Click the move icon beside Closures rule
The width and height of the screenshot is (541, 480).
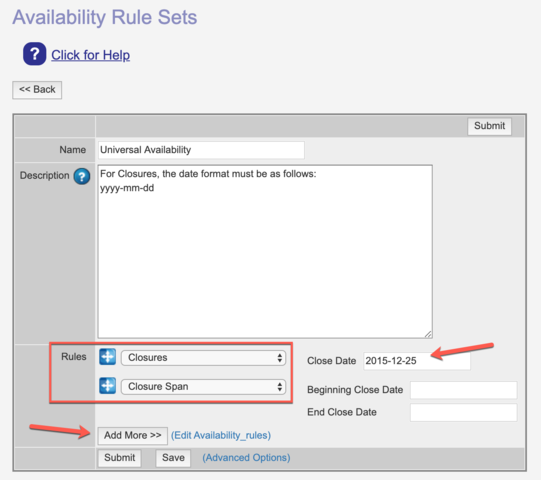pyautogui.click(x=108, y=357)
